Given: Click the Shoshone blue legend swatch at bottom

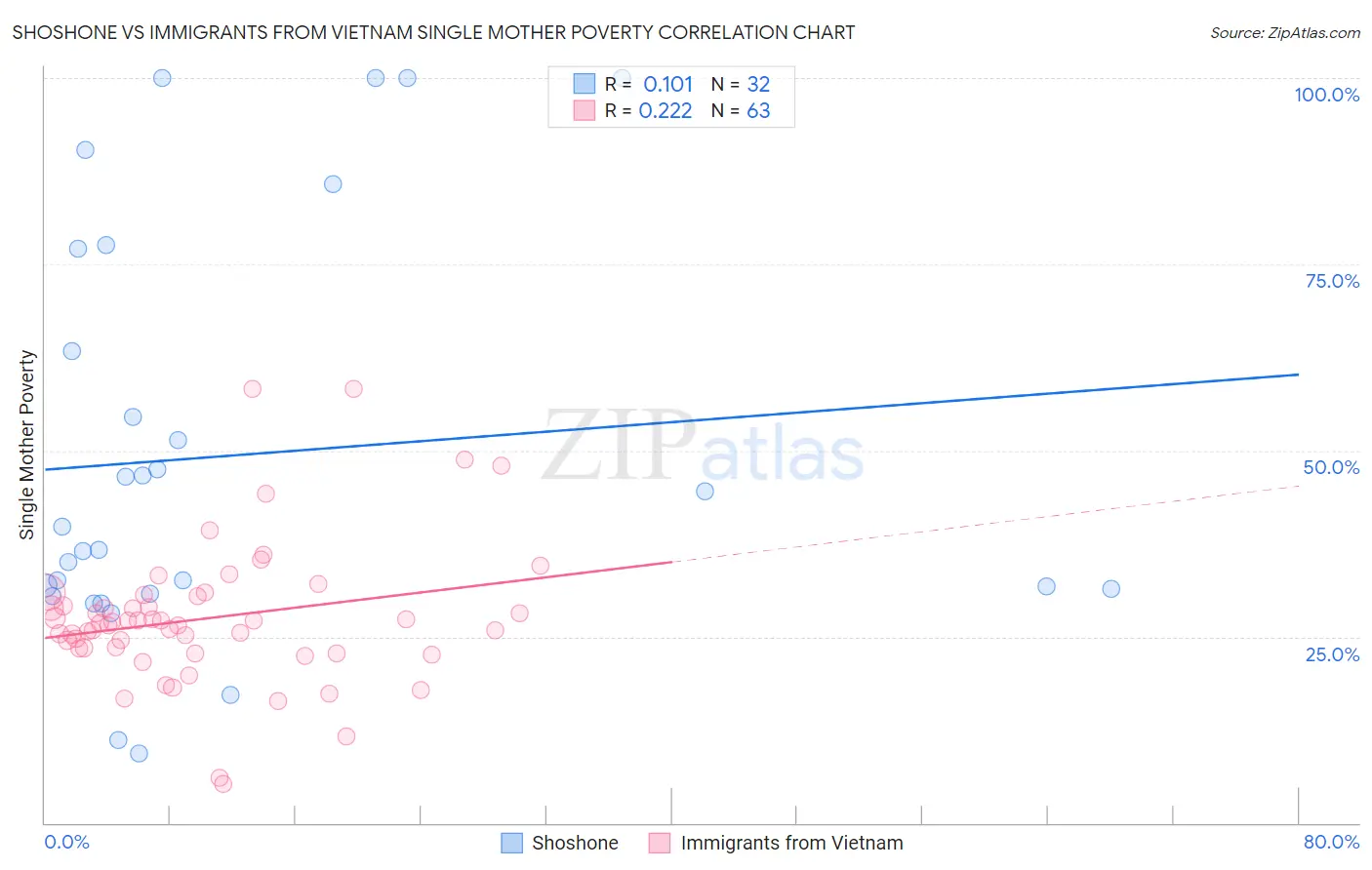Looking at the screenshot, I should [x=511, y=843].
